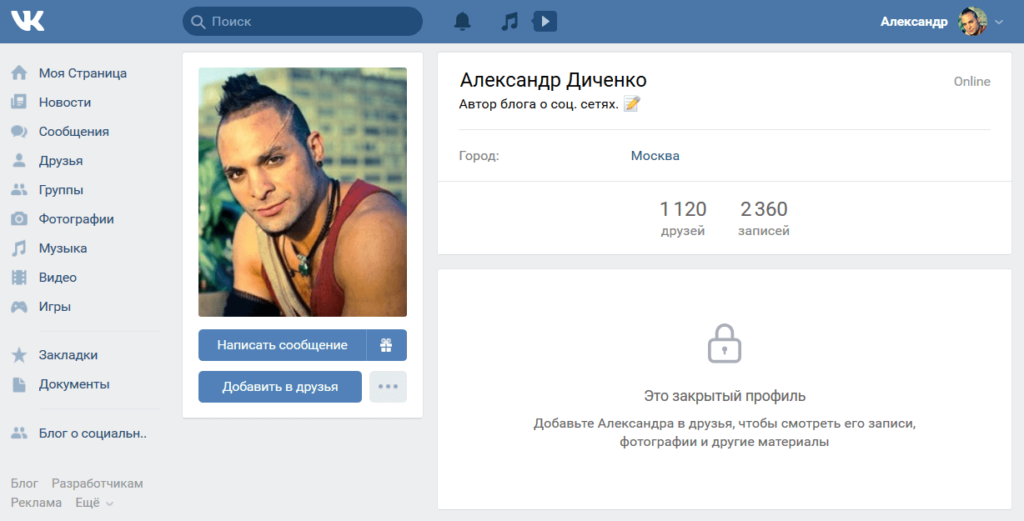Click the home icon for Моя Страница
Screen dimensions: 1024x521
19,72
